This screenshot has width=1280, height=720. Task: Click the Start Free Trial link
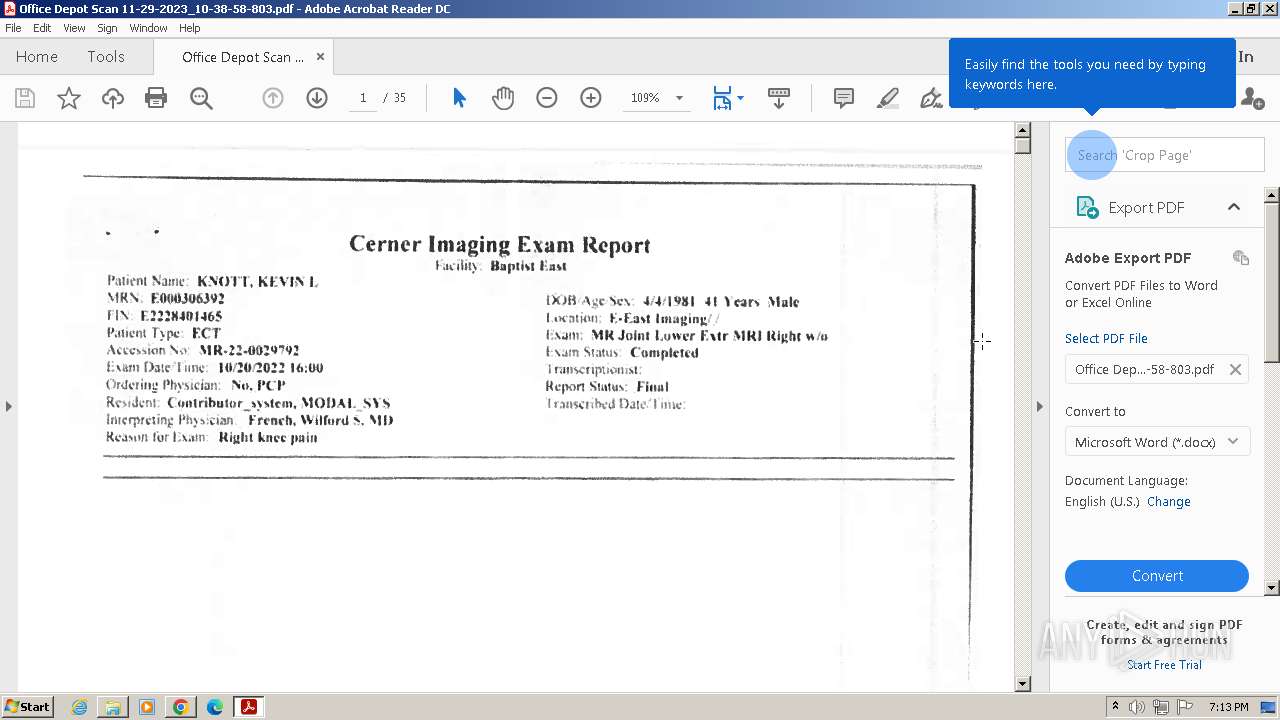[x=1164, y=665]
